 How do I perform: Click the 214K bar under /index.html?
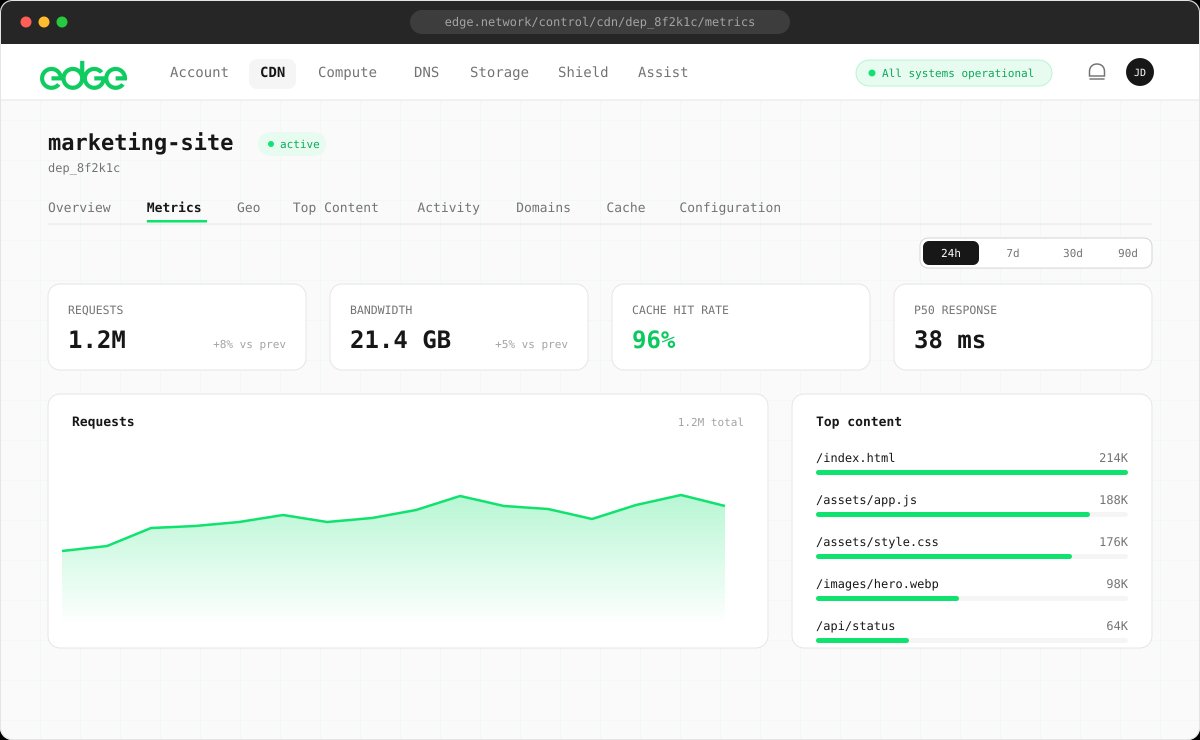tap(972, 472)
